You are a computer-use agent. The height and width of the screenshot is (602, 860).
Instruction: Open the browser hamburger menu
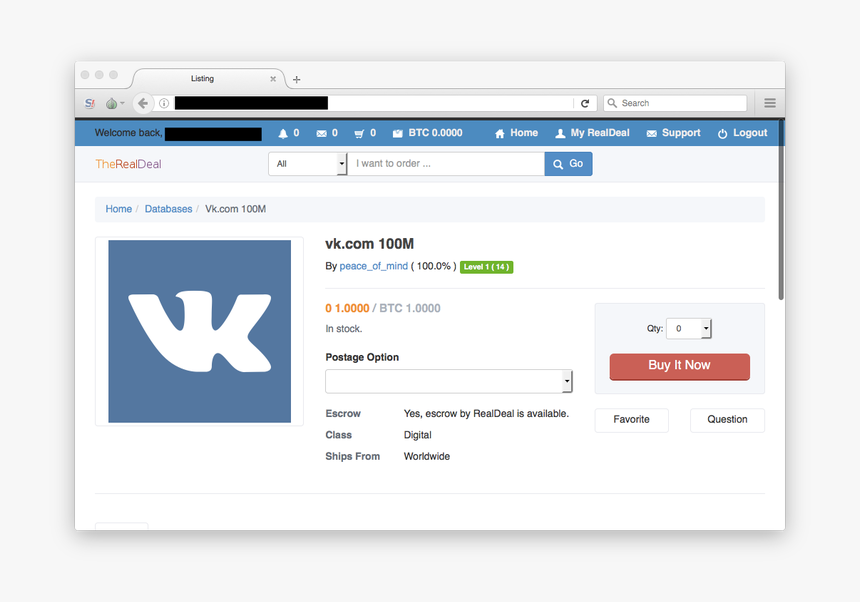770,103
